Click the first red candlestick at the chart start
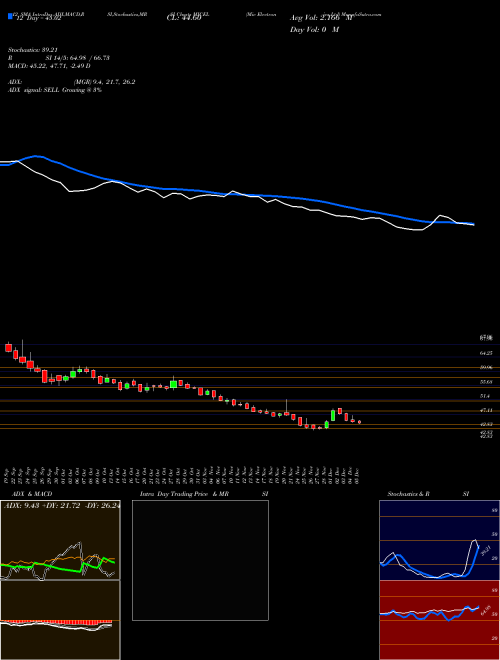This screenshot has height=660, width=500. pyautogui.click(x=8, y=347)
